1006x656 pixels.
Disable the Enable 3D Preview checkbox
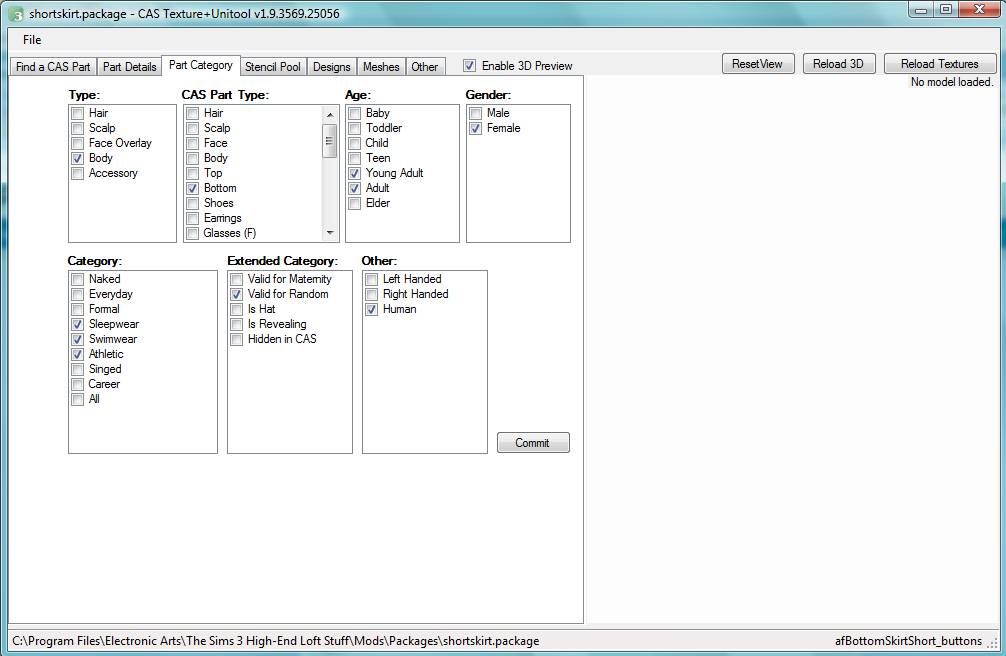click(470, 66)
